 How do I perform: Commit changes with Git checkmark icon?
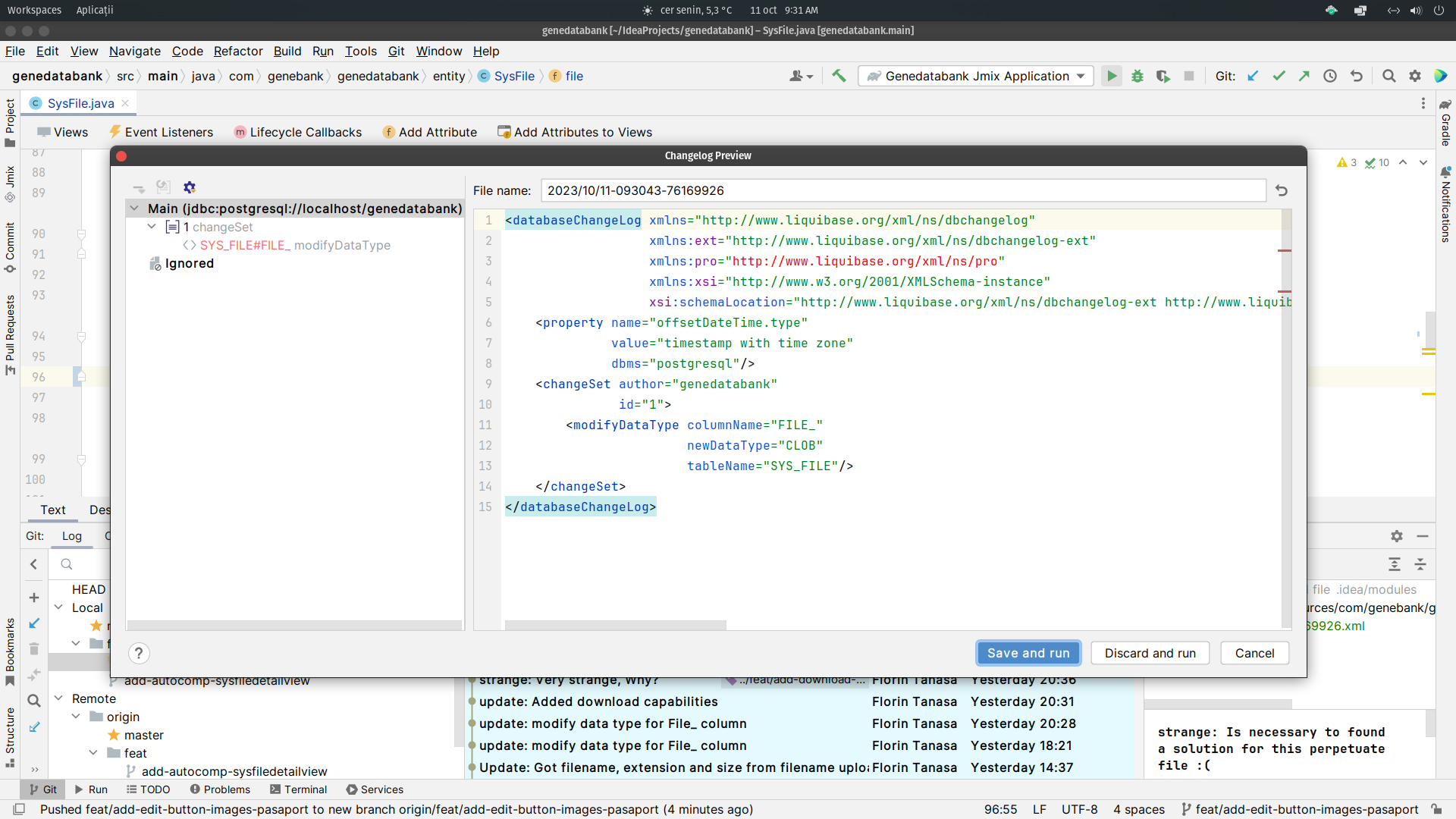[x=1279, y=76]
